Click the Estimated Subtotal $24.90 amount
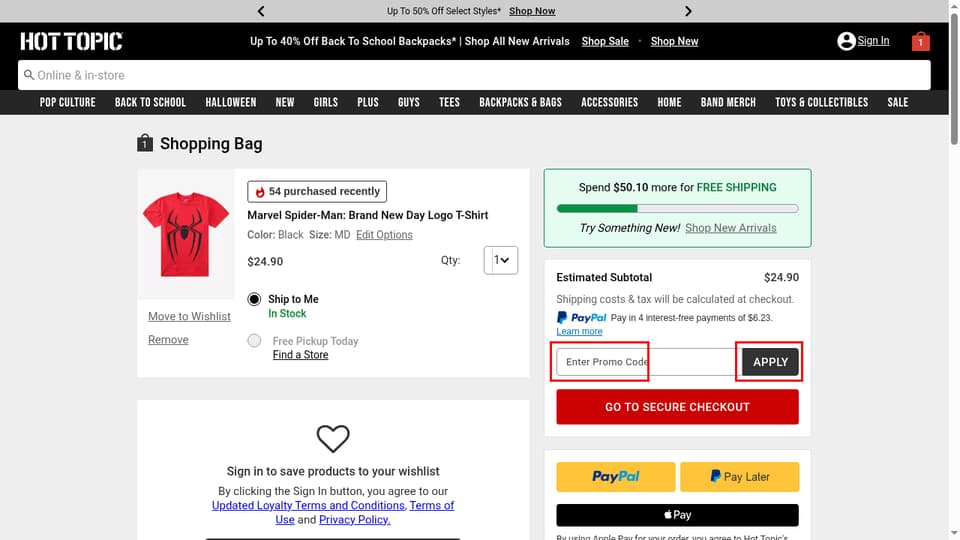Screen dimensions: 960x540 pos(781,277)
